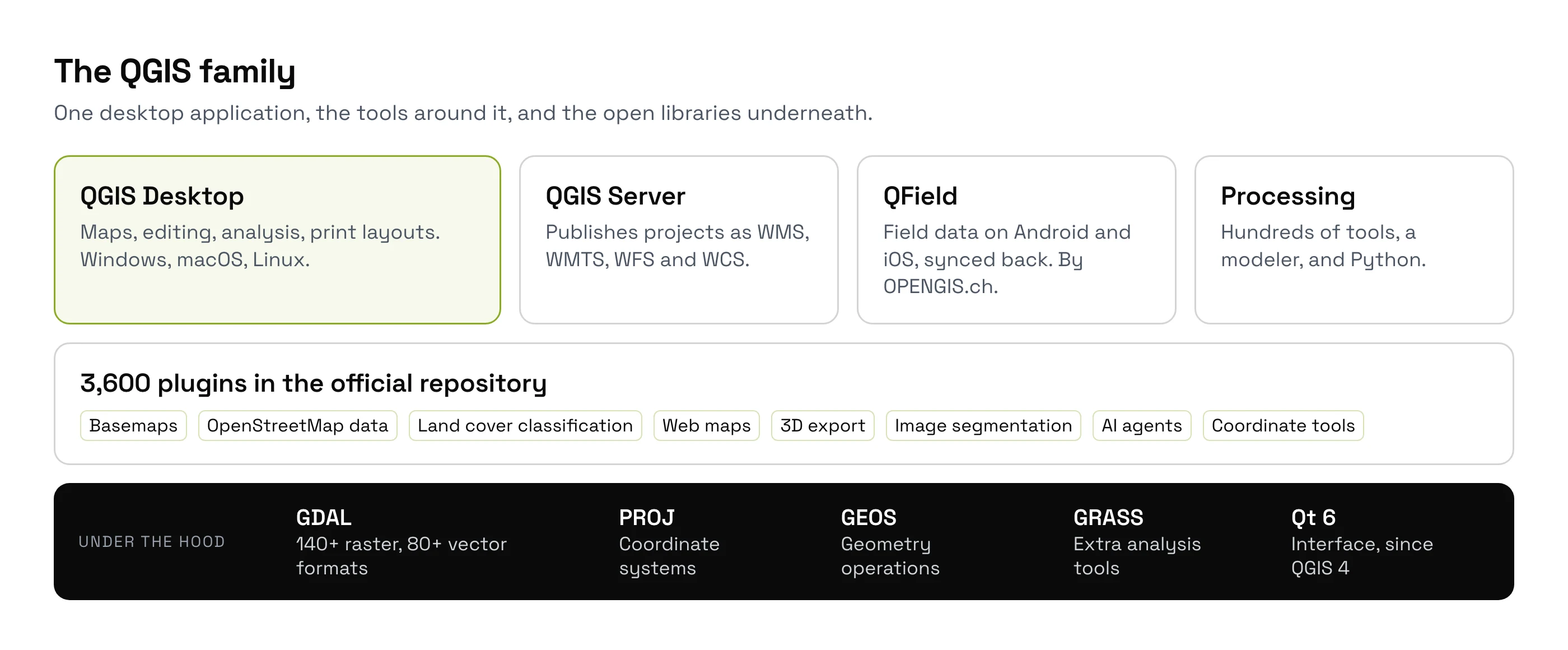Click 'The QGIS family' heading

pyautogui.click(x=175, y=72)
